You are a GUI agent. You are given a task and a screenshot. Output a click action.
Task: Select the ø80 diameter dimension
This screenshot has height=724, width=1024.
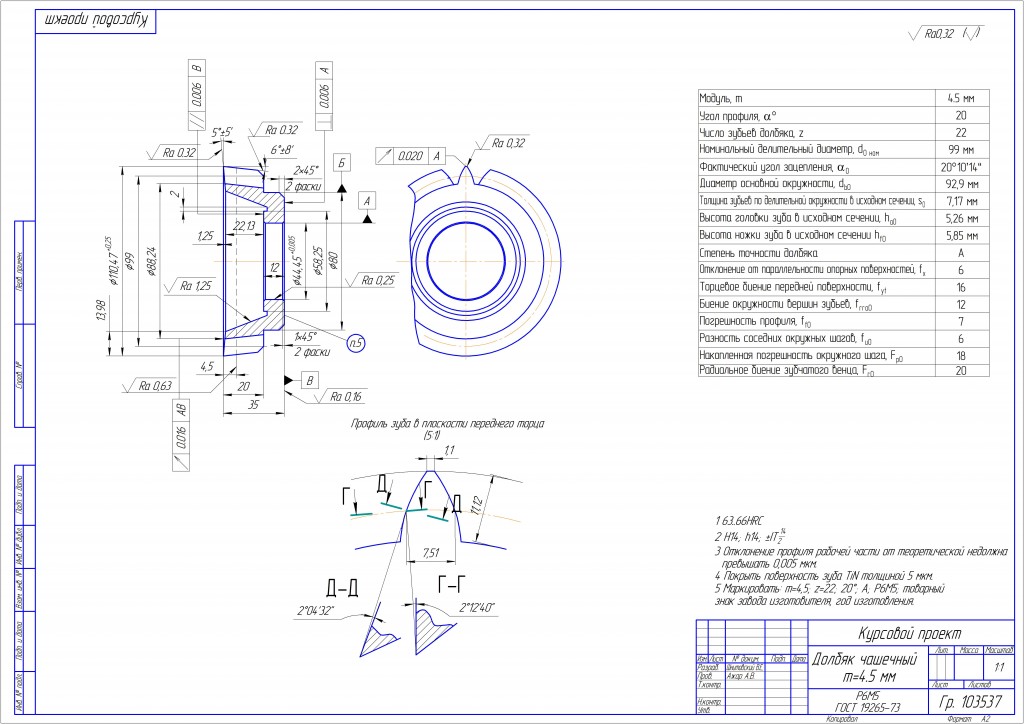pos(334,261)
